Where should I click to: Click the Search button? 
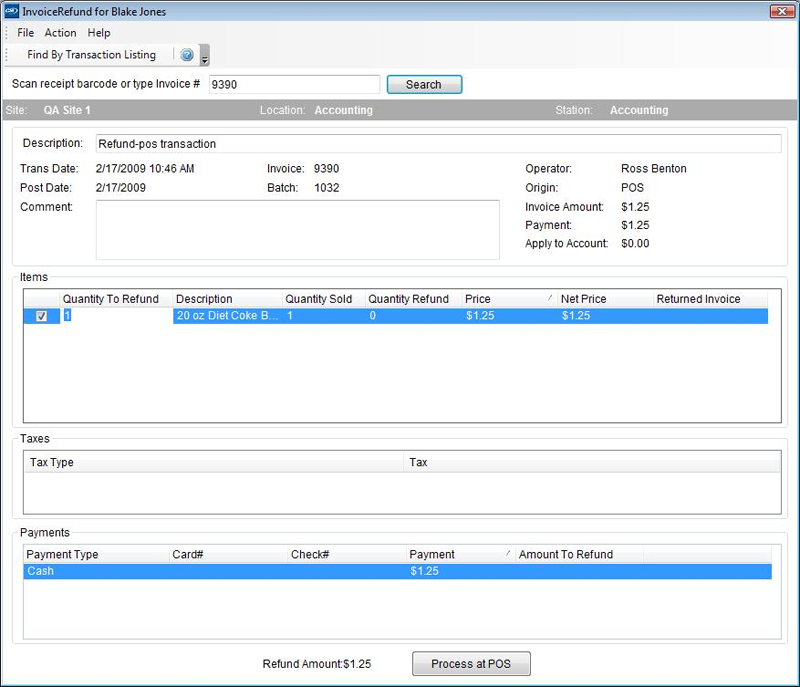pos(424,84)
